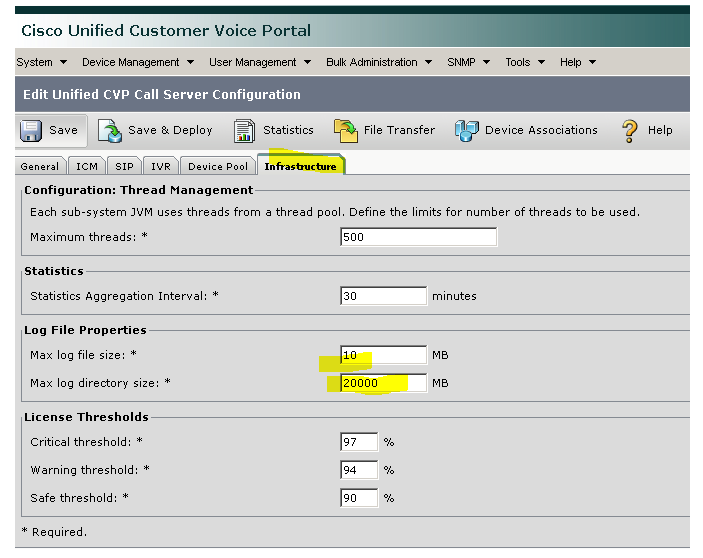The width and height of the screenshot is (703, 558).
Task: Click the 'Maximum threads:' label
Action: click(x=83, y=237)
